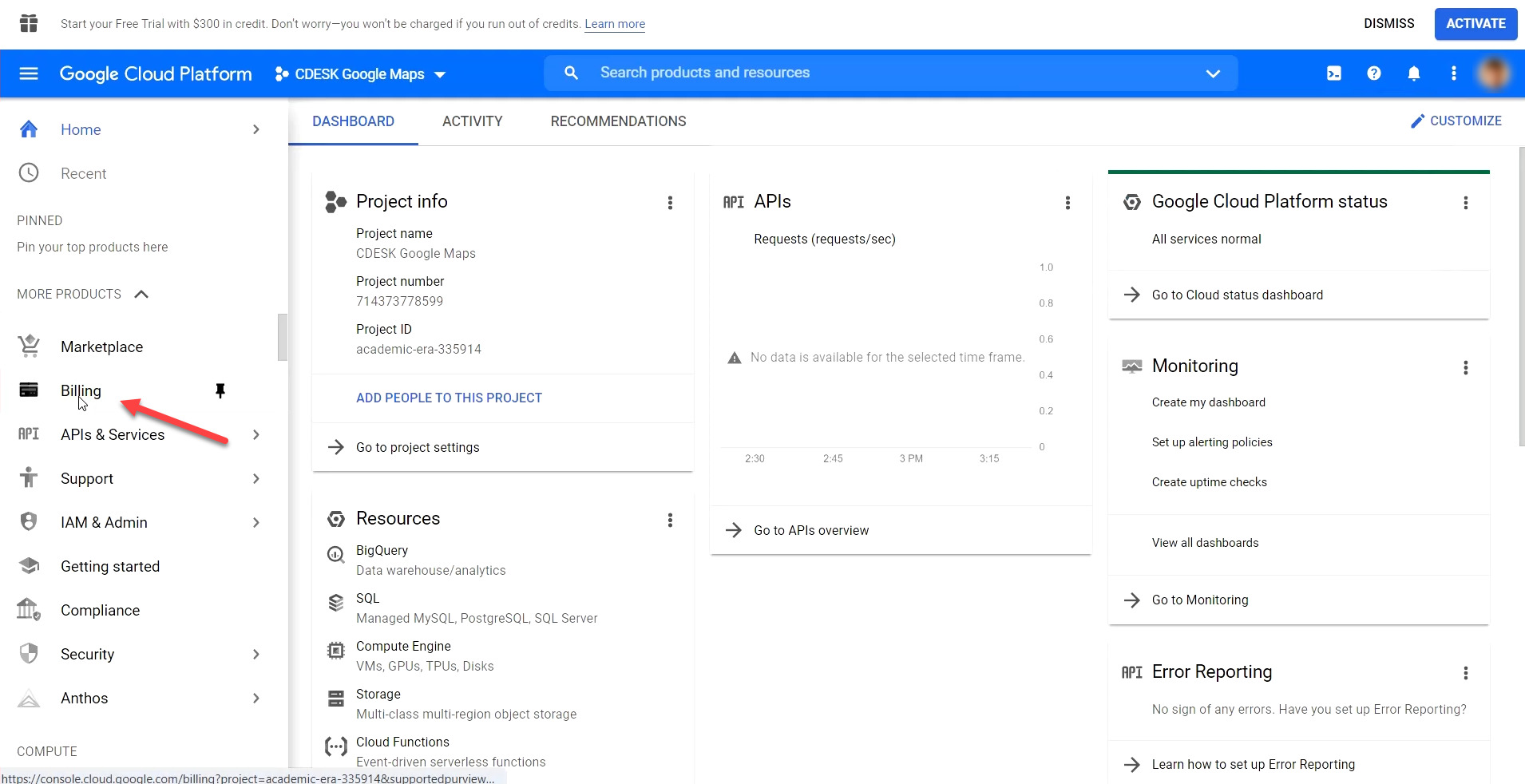The image size is (1525, 784).
Task: Click the Getting started graduation cap icon
Action: point(29,566)
